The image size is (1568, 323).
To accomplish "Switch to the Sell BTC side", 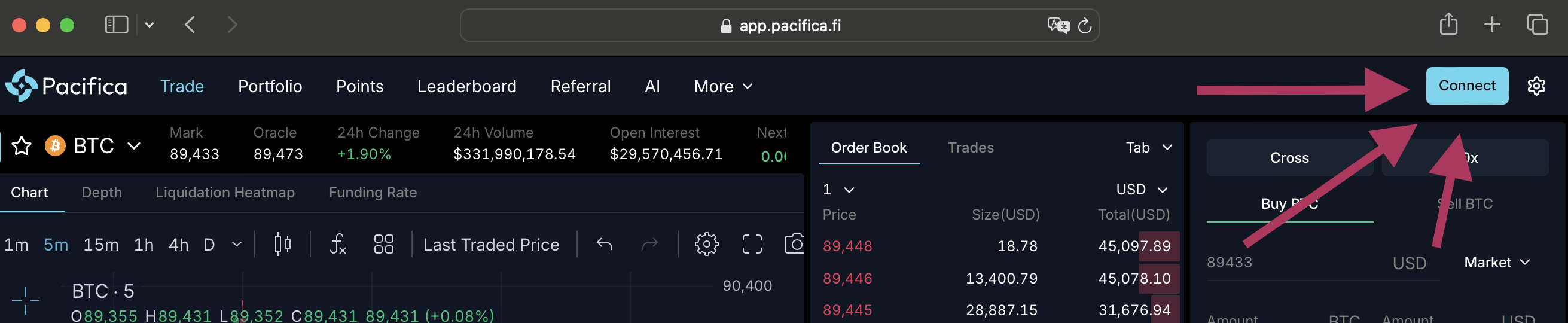I will [x=1467, y=204].
